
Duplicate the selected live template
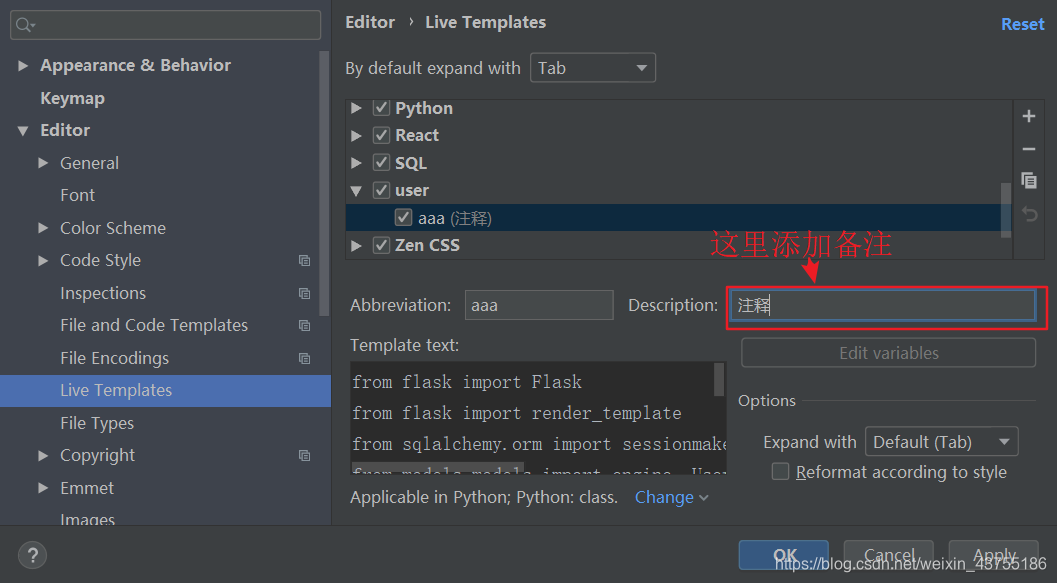coord(1029,181)
